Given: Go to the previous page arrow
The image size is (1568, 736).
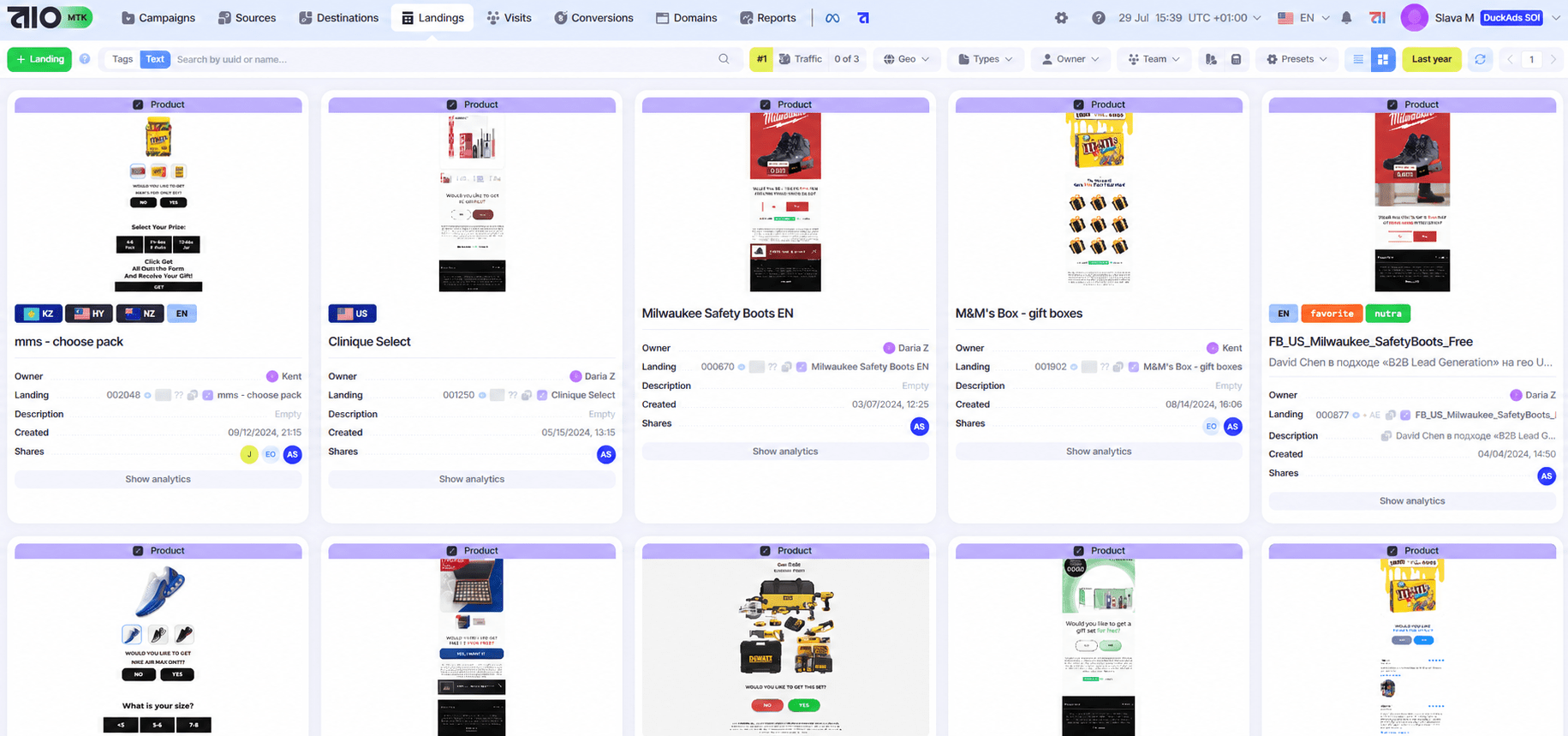Looking at the screenshot, I should click(1510, 59).
